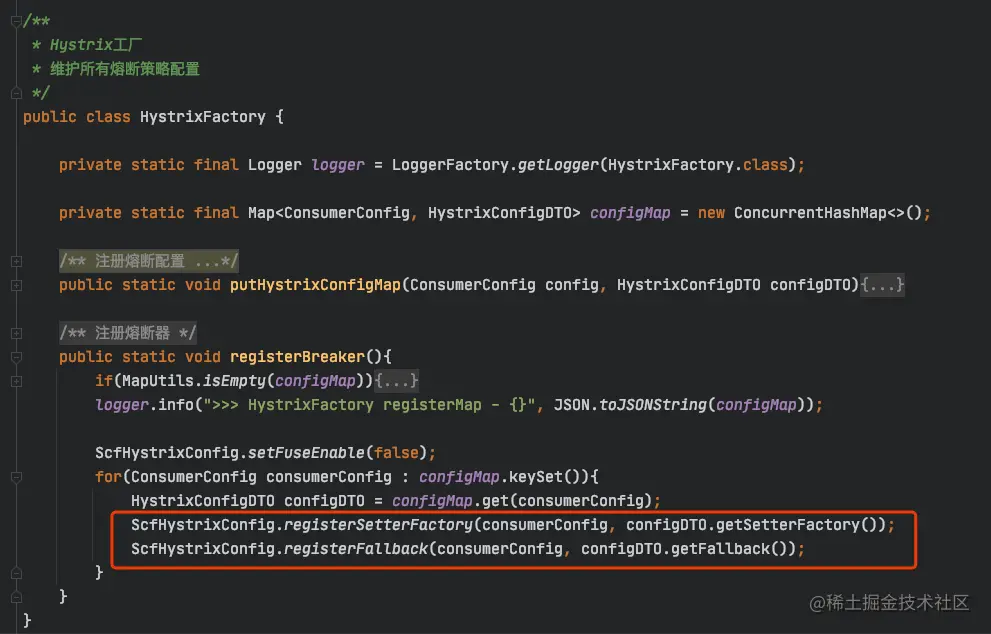Click the getSetterFactory method call
Viewport: 991px width, 634px height.
point(787,525)
